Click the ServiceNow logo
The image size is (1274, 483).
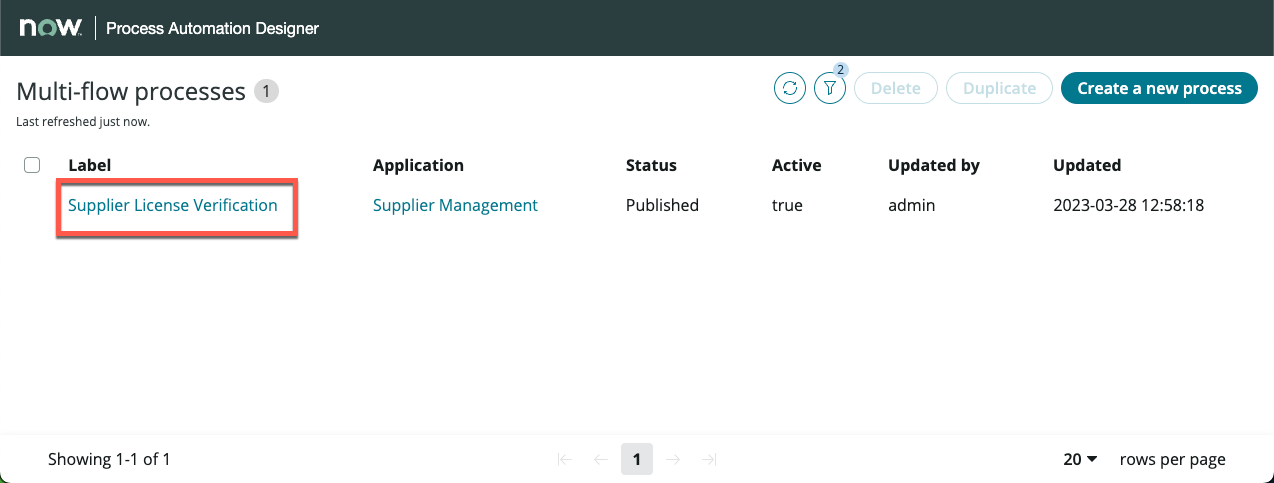(x=50, y=28)
